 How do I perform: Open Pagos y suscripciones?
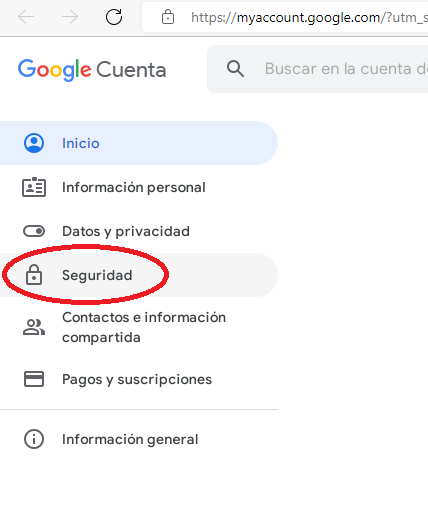[x=139, y=379]
